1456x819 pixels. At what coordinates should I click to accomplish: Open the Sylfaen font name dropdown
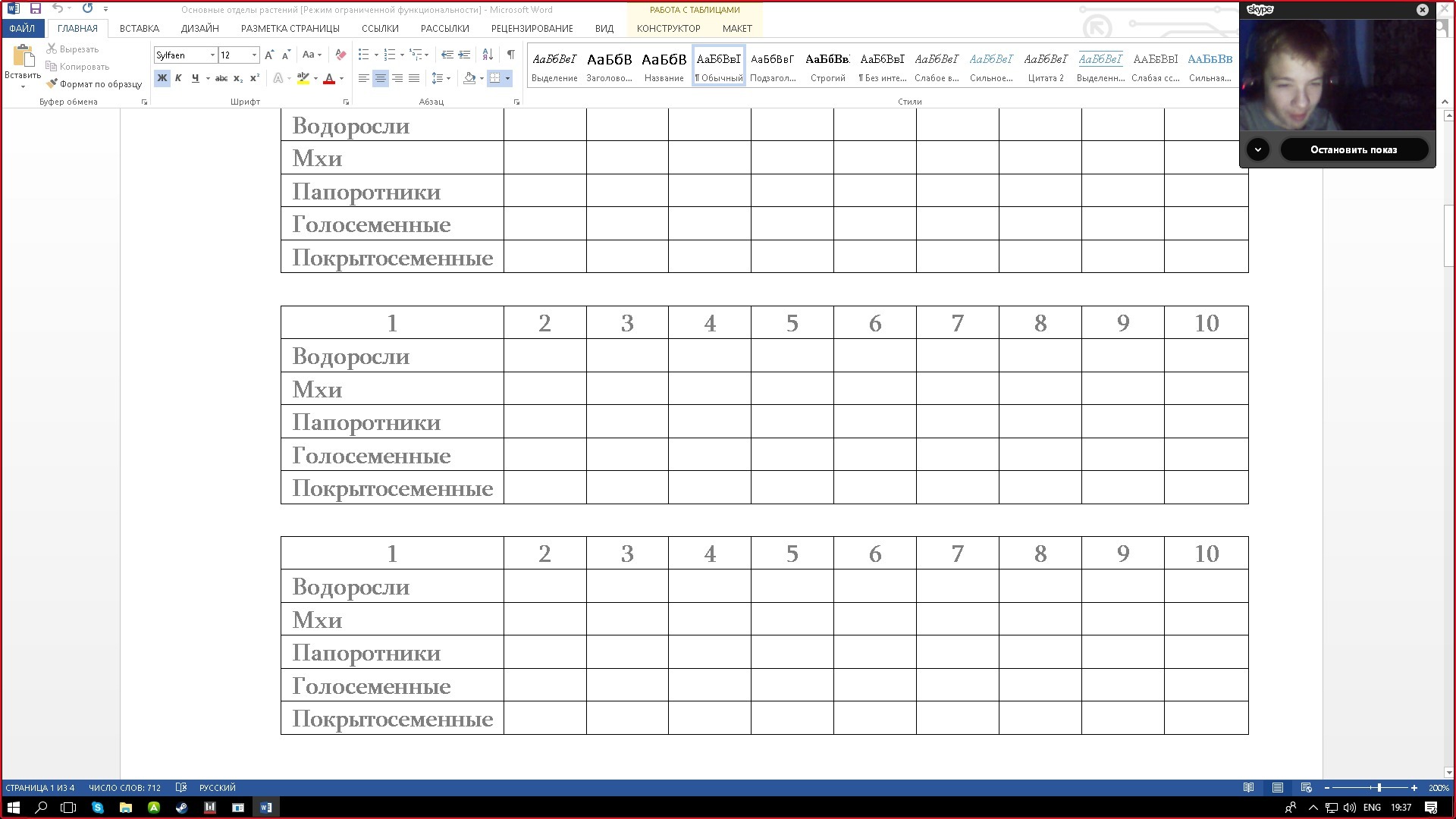pyautogui.click(x=212, y=55)
